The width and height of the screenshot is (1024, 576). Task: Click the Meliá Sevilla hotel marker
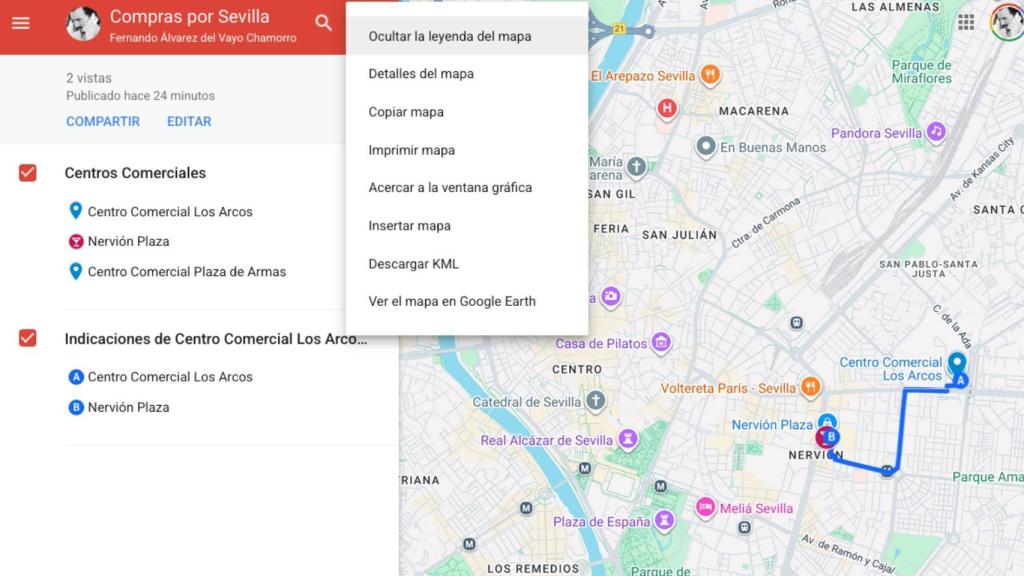point(706,508)
